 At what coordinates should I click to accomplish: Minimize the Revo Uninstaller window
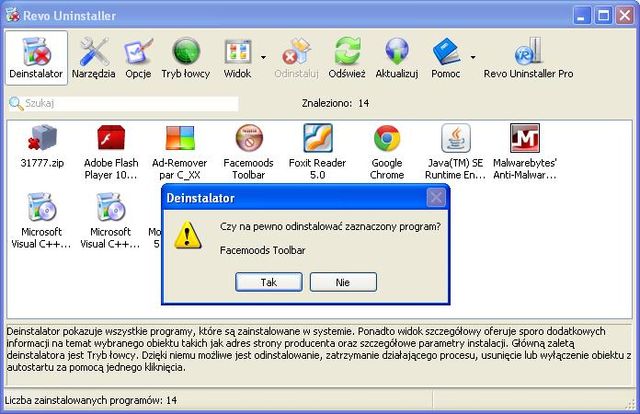pyautogui.click(x=582, y=16)
